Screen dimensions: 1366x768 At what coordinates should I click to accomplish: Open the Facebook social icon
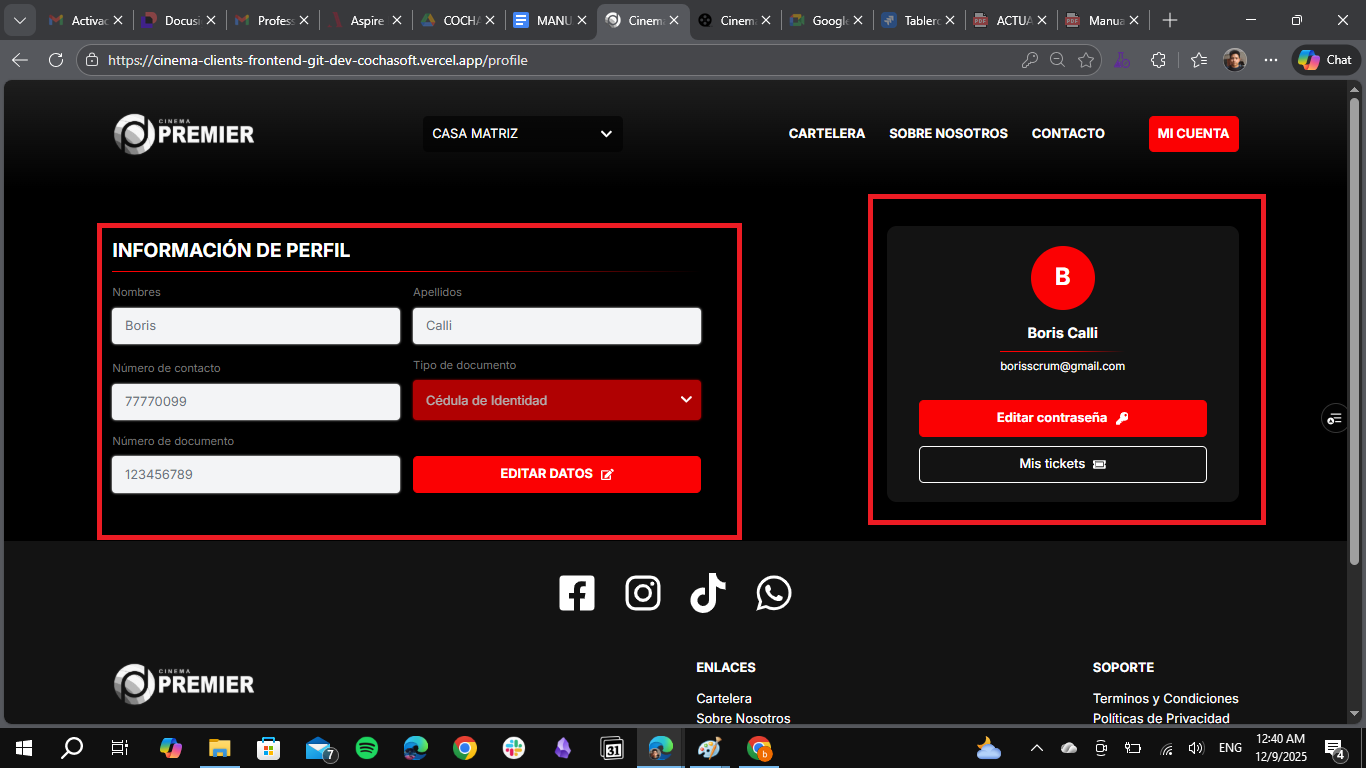[577, 593]
